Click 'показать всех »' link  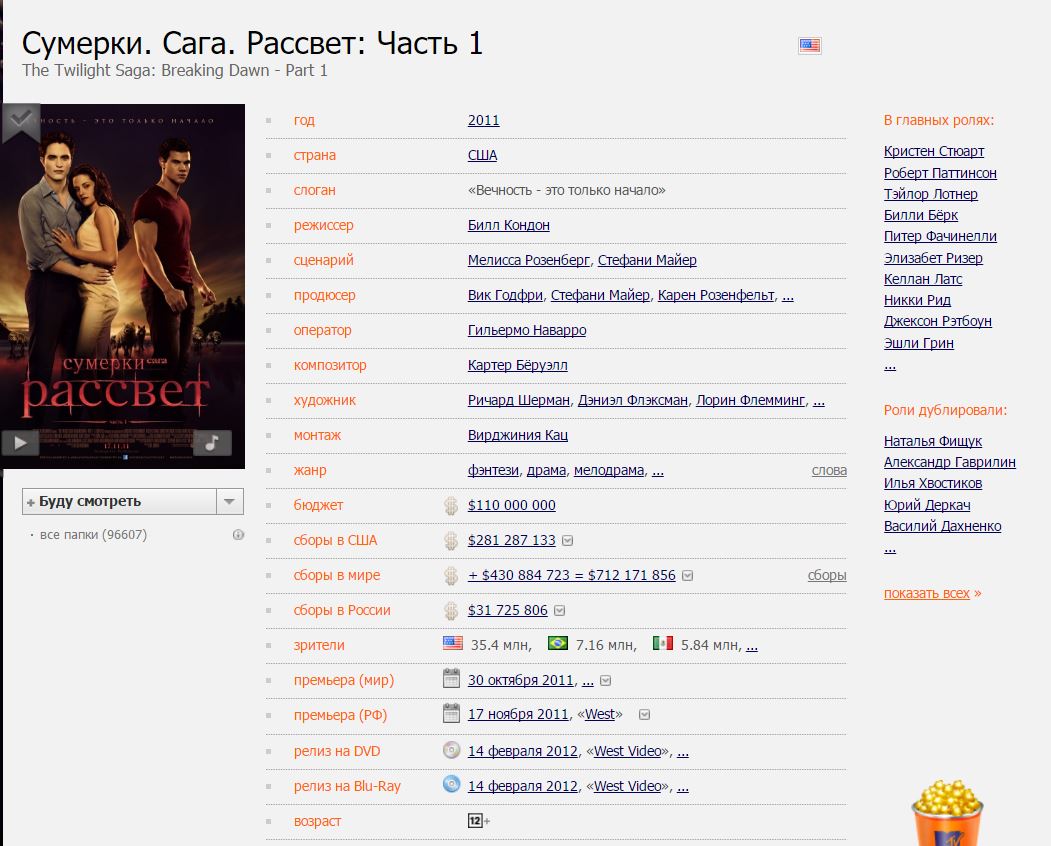click(932, 593)
